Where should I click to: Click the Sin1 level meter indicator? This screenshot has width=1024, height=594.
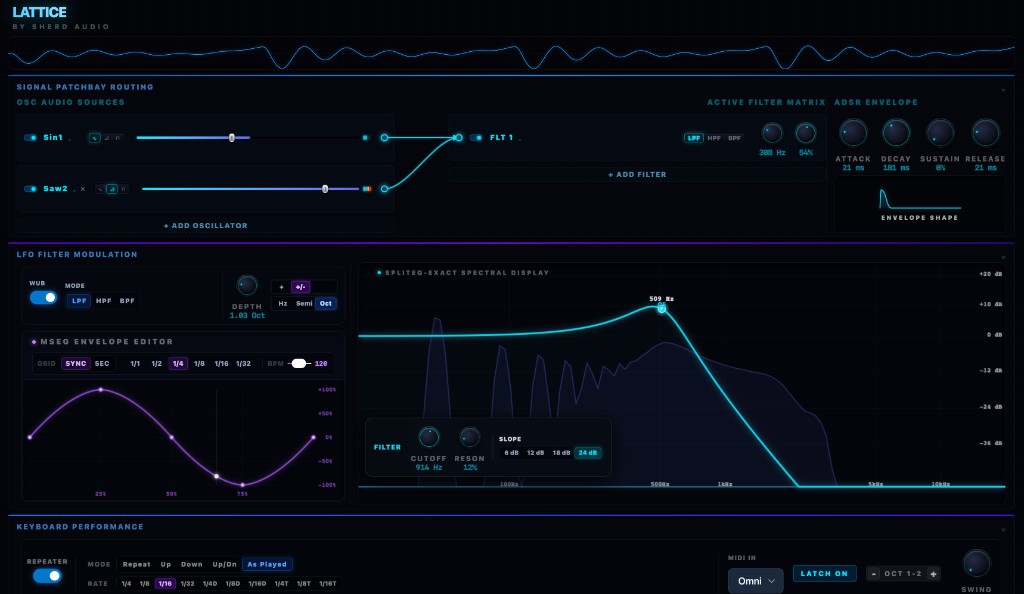[x=365, y=138]
